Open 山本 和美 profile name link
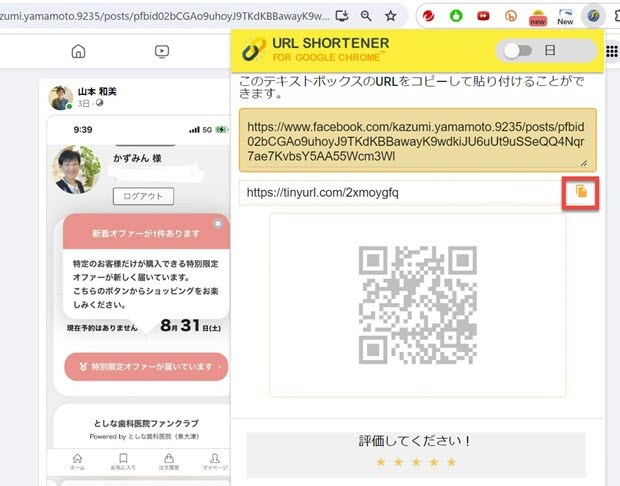The image size is (620, 486). [99, 92]
